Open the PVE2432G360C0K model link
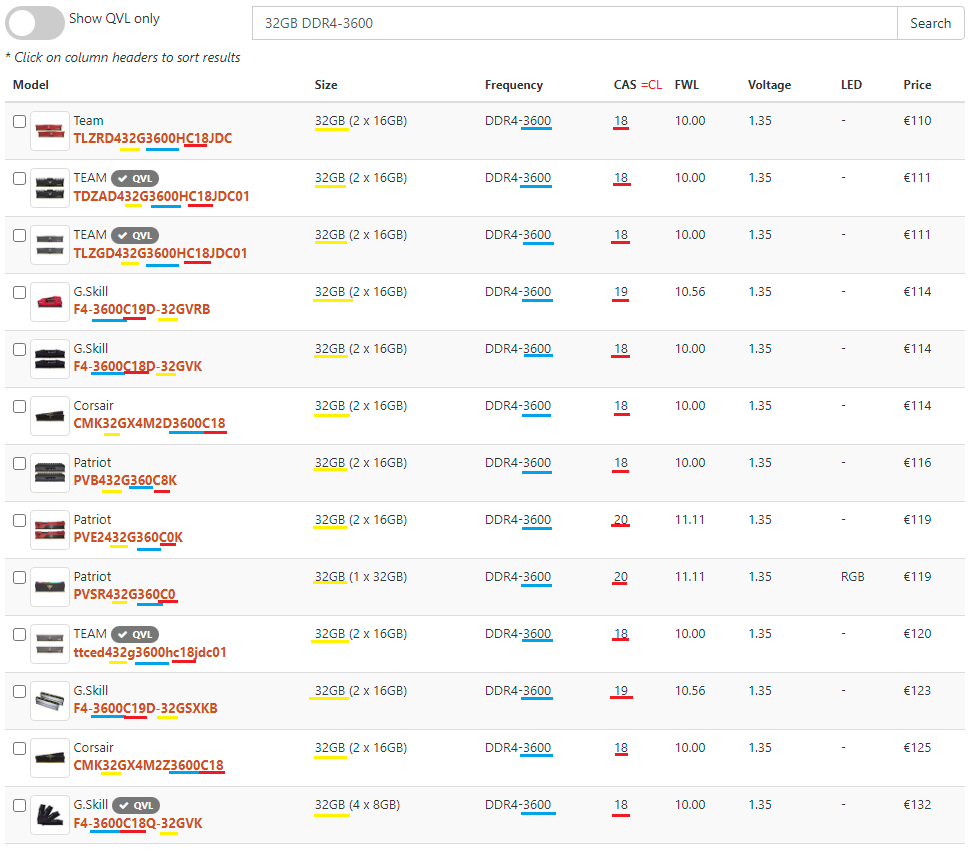Viewport: 968px width, 854px height. (x=128, y=537)
